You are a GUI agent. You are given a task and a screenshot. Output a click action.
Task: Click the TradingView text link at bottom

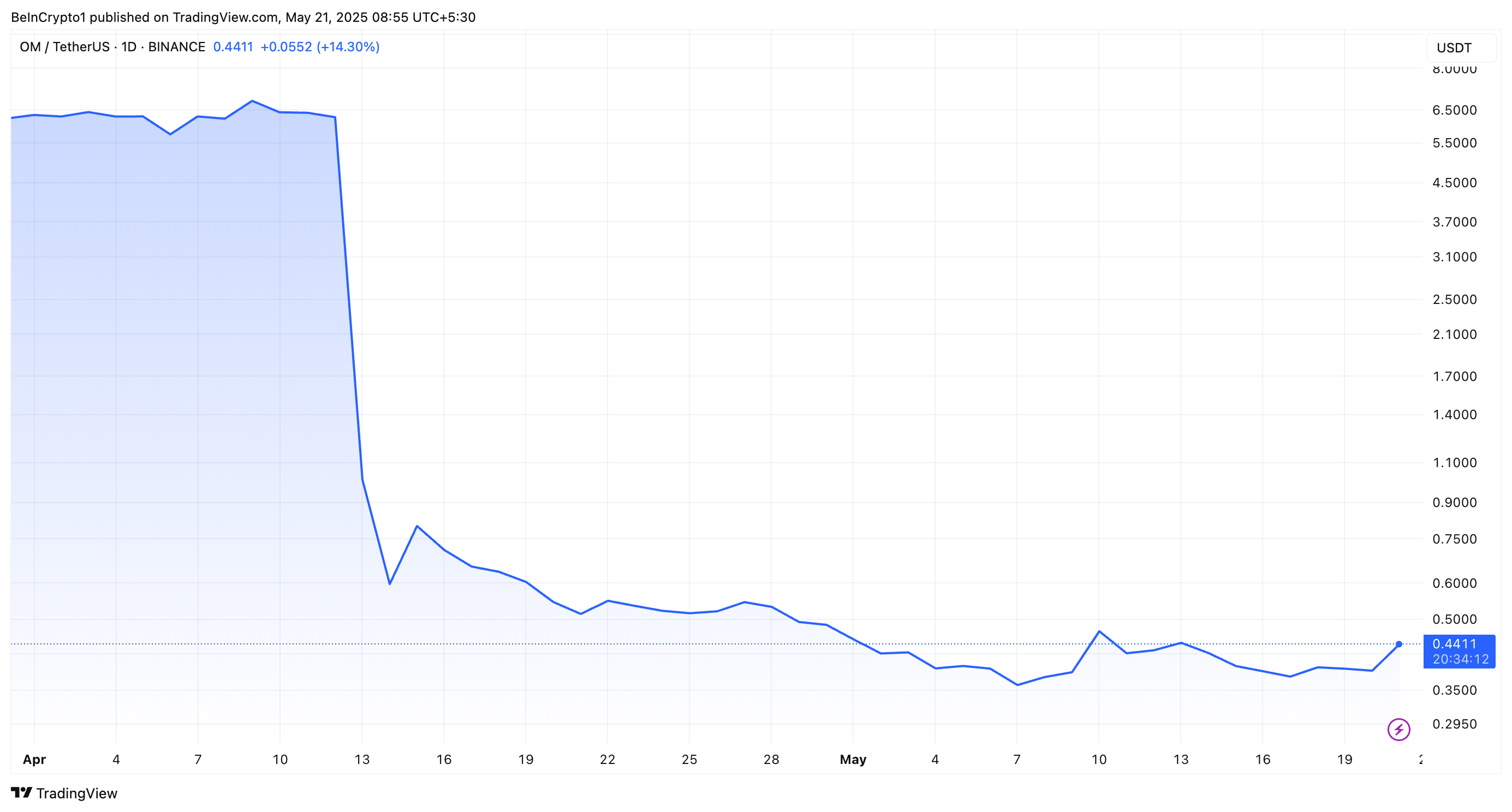click(x=76, y=793)
